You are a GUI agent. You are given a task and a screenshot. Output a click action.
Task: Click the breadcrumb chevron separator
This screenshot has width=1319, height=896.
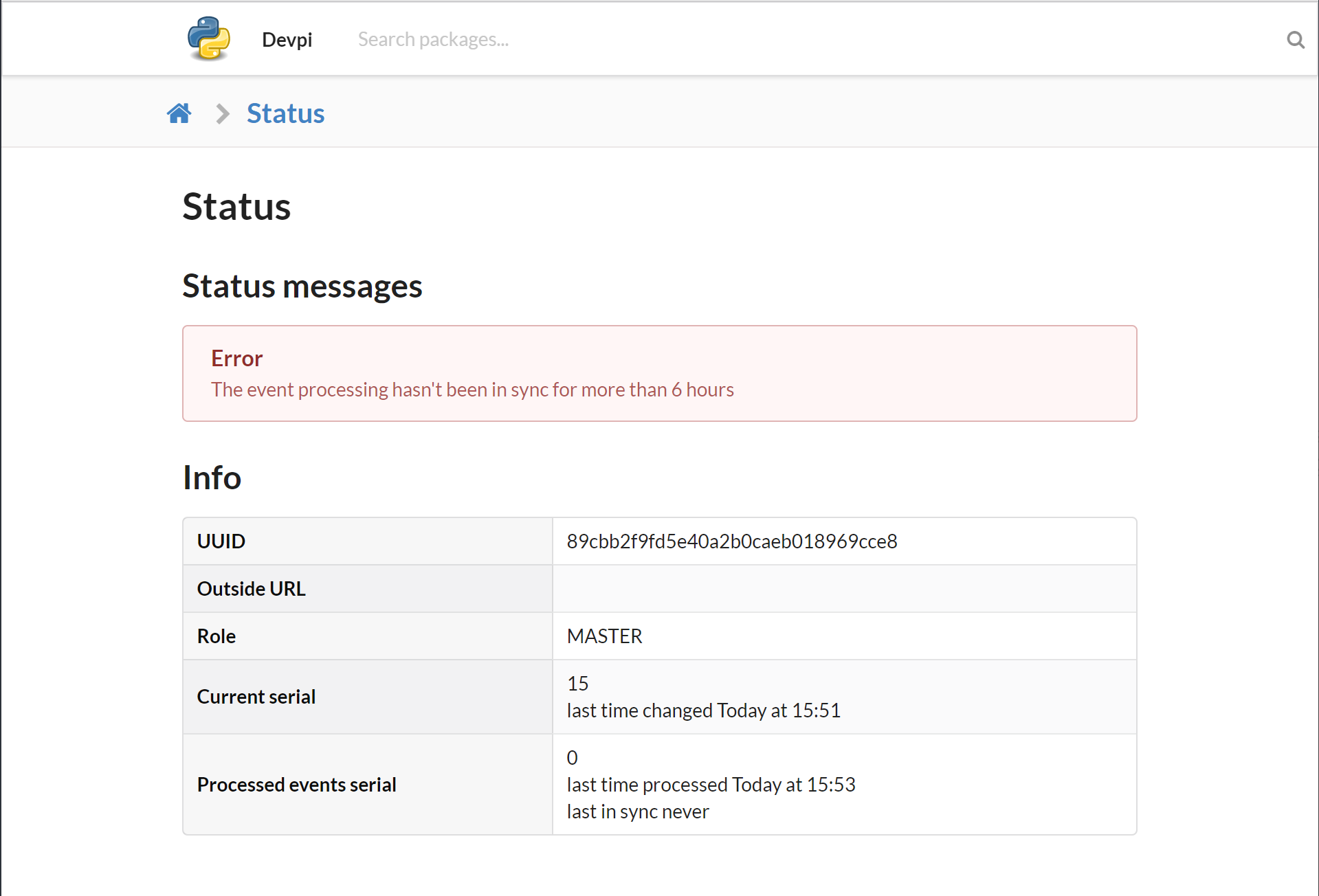point(221,113)
